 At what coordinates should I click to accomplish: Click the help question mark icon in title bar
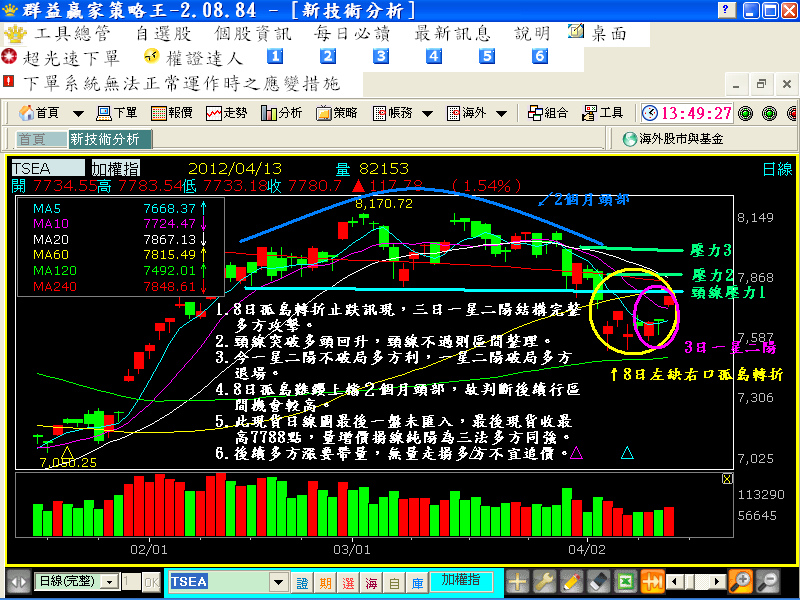(727, 10)
